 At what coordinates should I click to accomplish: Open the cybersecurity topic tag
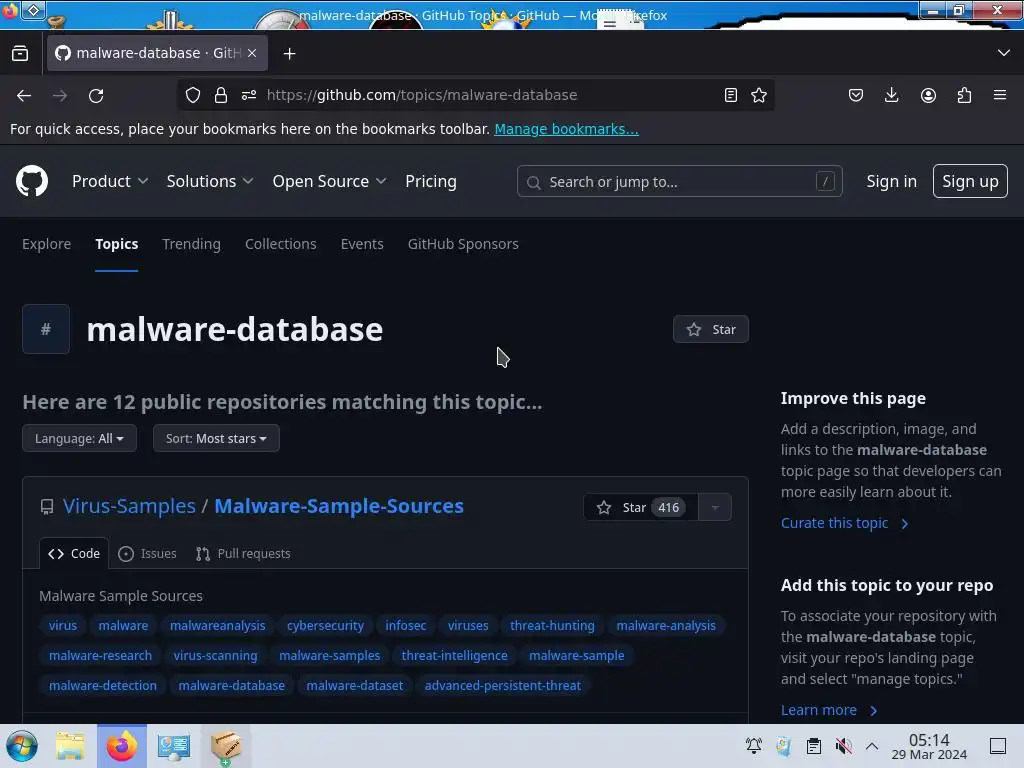[x=325, y=626]
